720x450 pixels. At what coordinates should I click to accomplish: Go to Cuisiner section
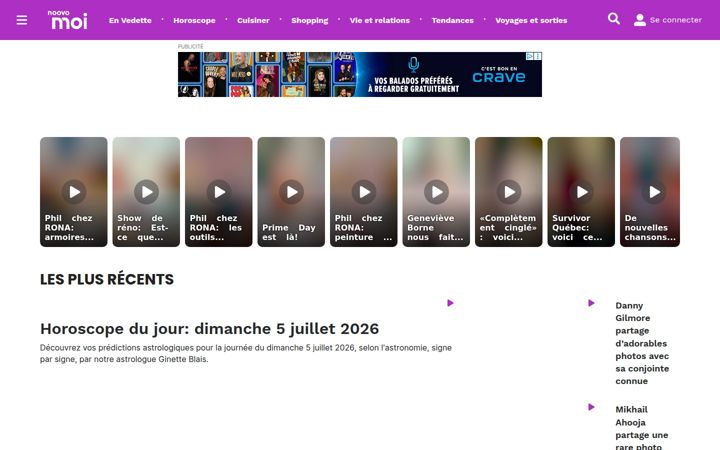click(253, 20)
